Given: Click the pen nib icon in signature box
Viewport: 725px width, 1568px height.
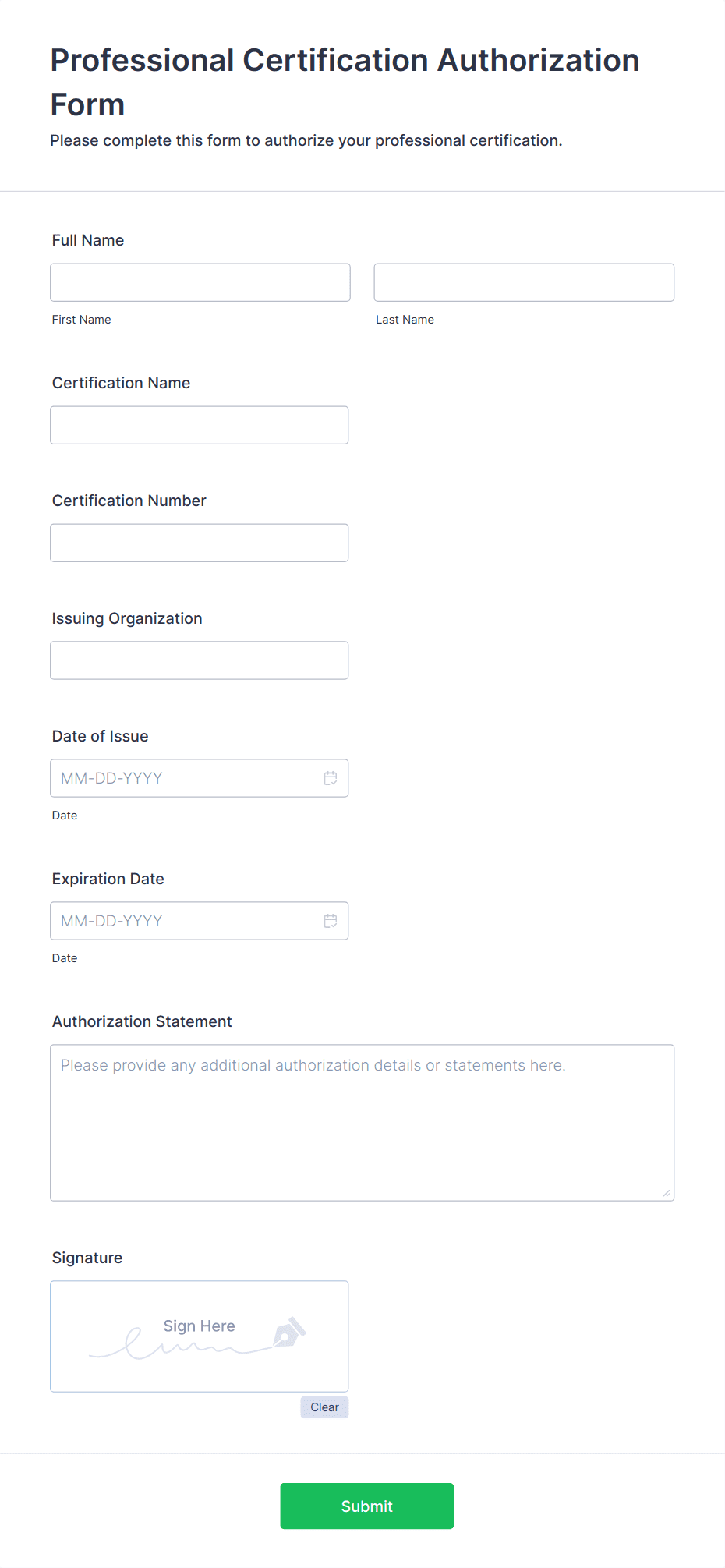Looking at the screenshot, I should [x=289, y=1333].
